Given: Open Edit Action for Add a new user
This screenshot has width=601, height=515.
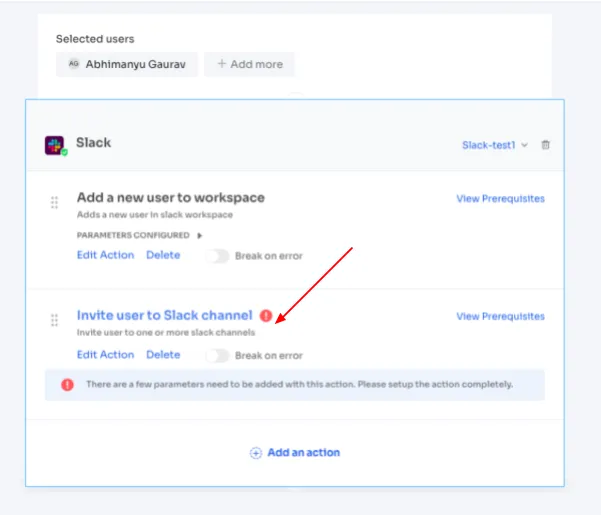Looking at the screenshot, I should click(x=105, y=255).
